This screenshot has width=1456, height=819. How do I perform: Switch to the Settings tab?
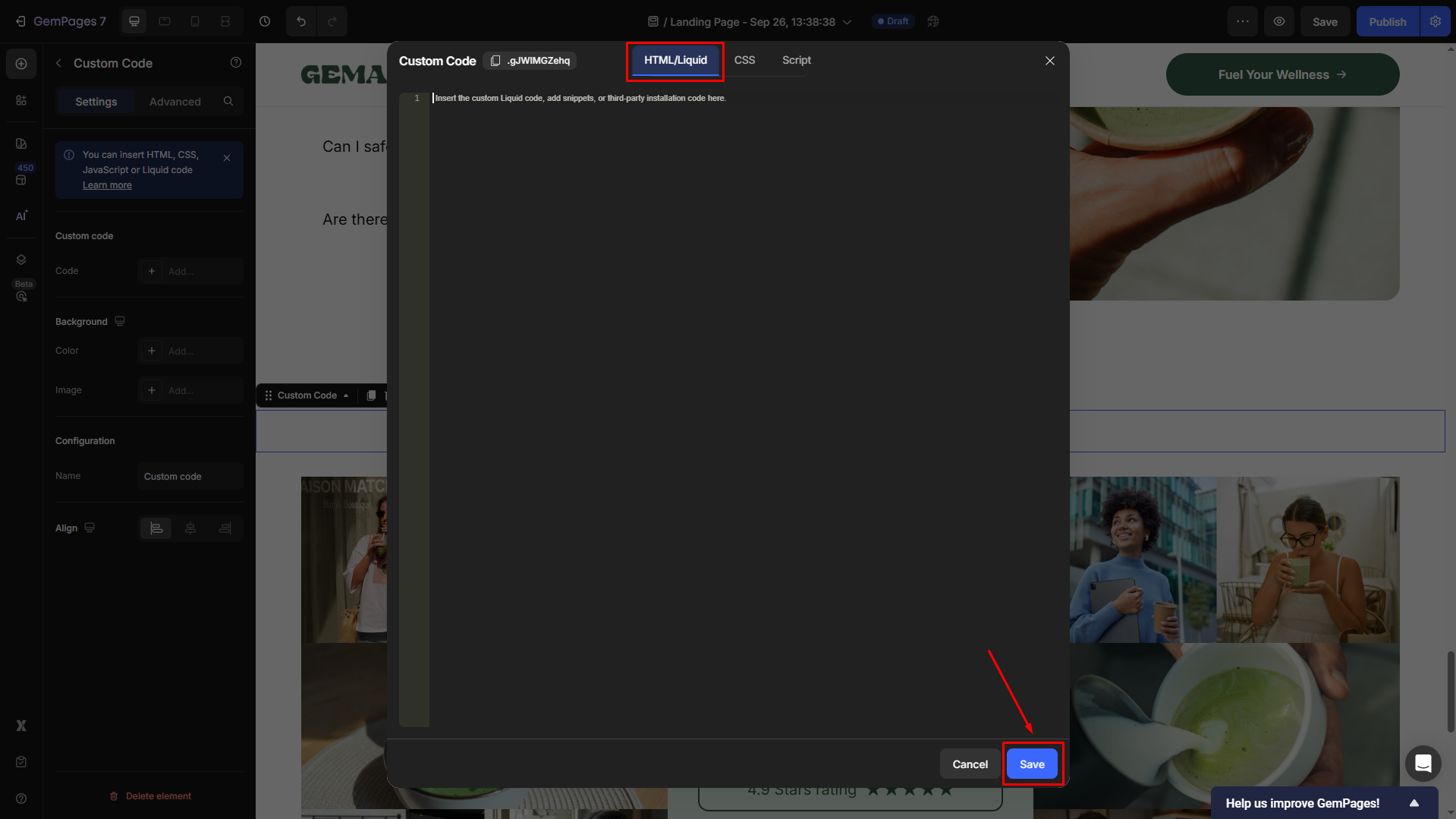pos(96,102)
